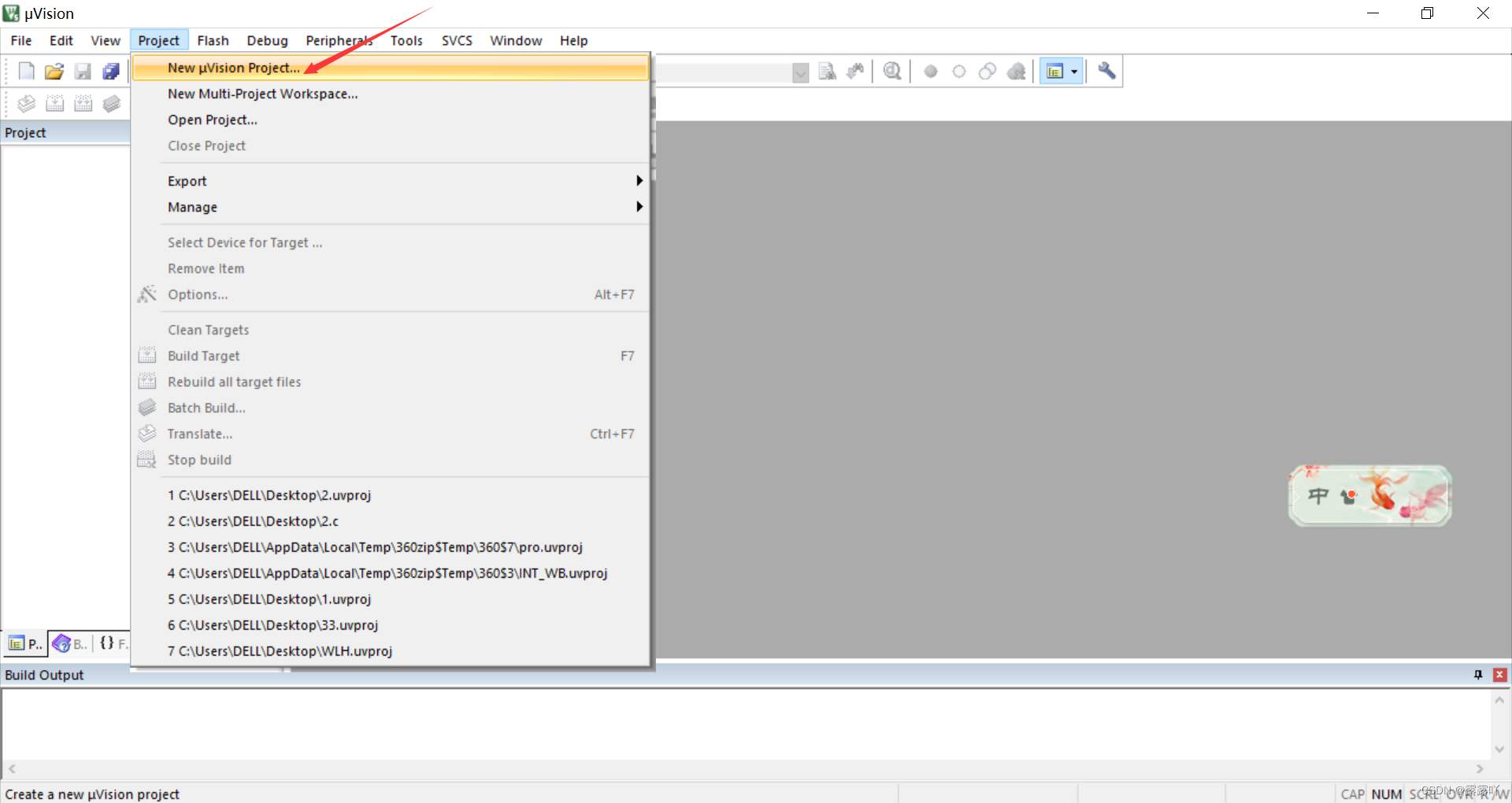Image resolution: width=1512 pixels, height=803 pixels.
Task: Open the View menu
Action: [106, 41]
